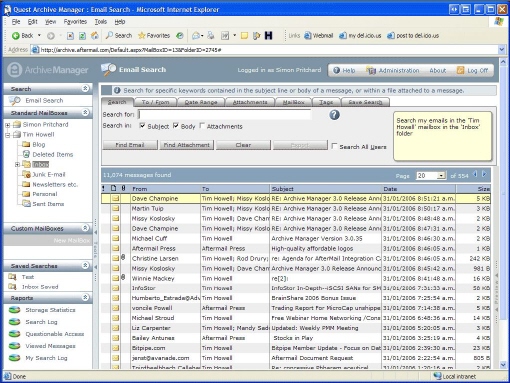Open Questionable Access report
Viewport: 510px width, 383px height.
[55, 334]
